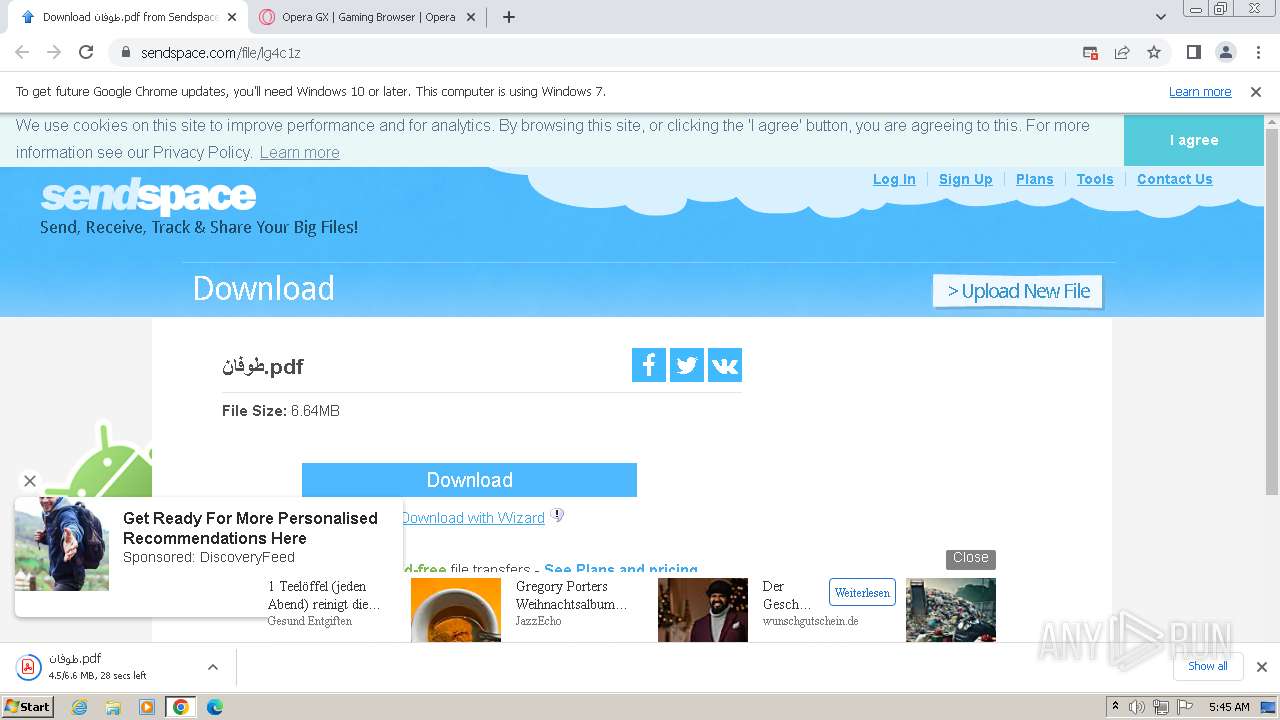Click the padlock site info icon

[125, 52]
